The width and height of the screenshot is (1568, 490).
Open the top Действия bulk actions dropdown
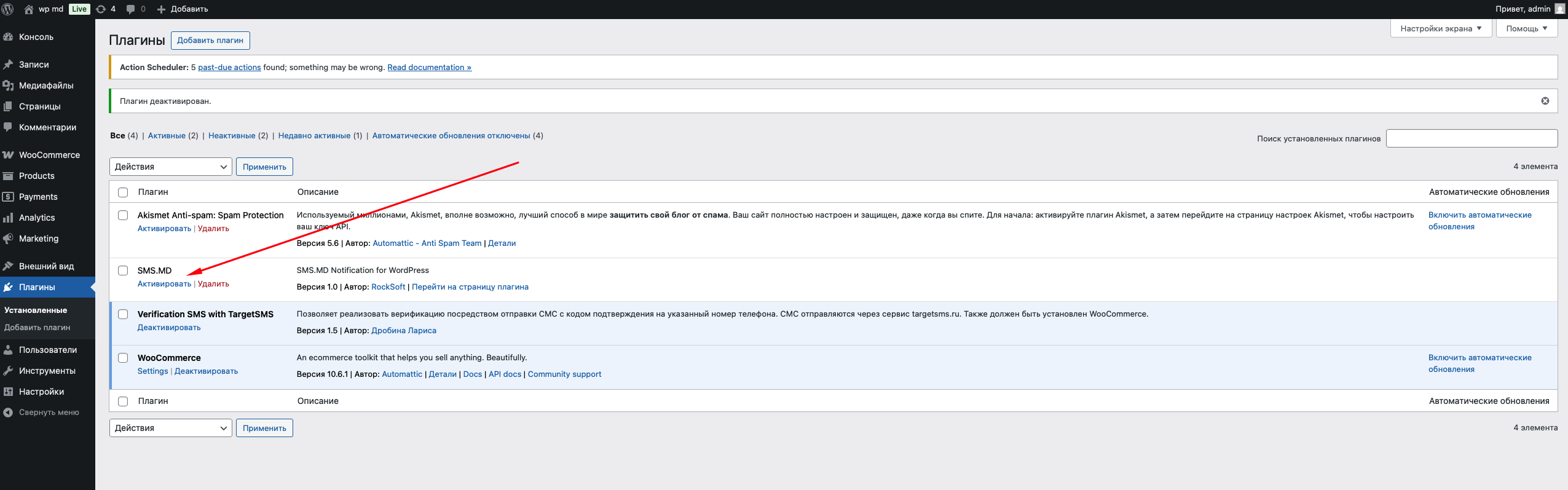170,167
